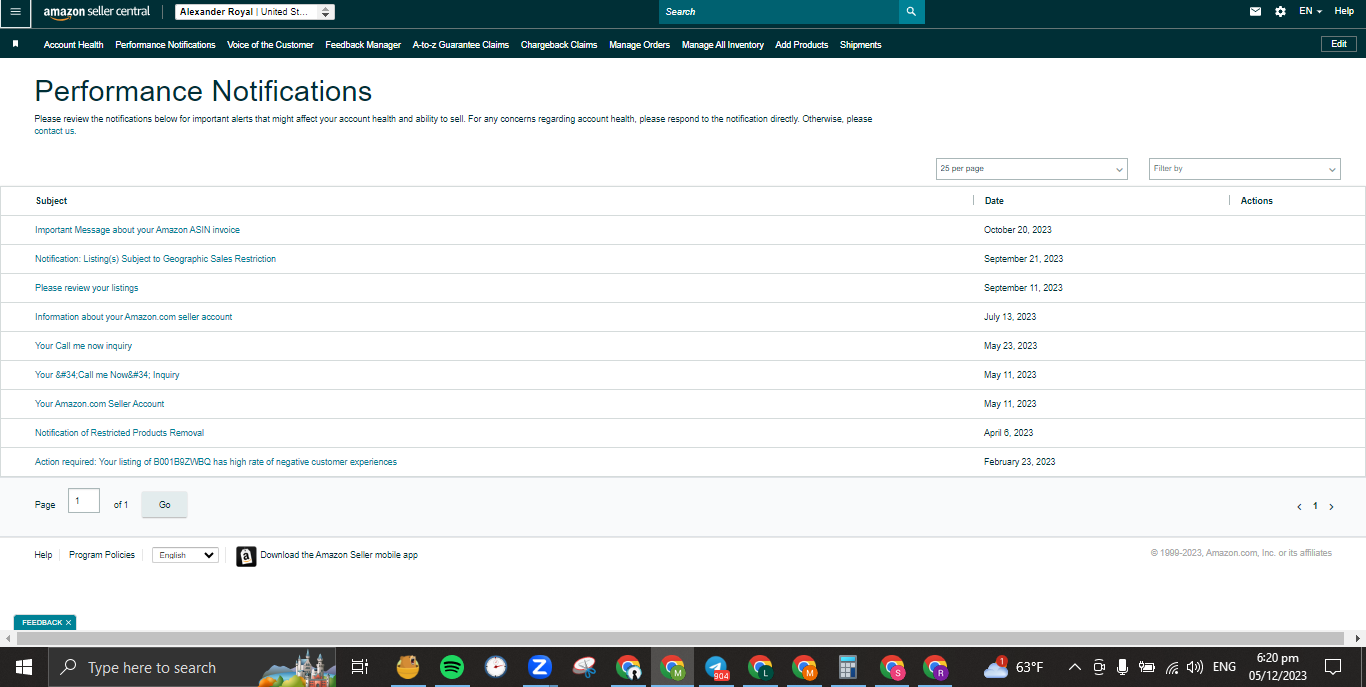Open the EN language dropdown
This screenshot has width=1366, height=687.
(1310, 11)
